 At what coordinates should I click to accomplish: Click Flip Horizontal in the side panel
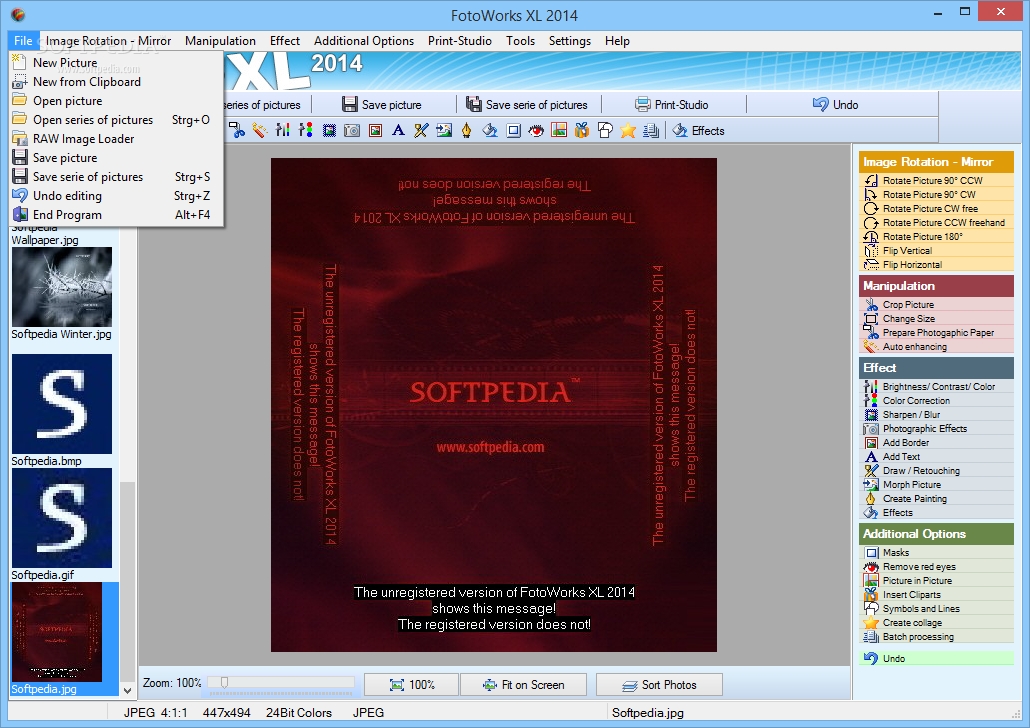click(936, 264)
